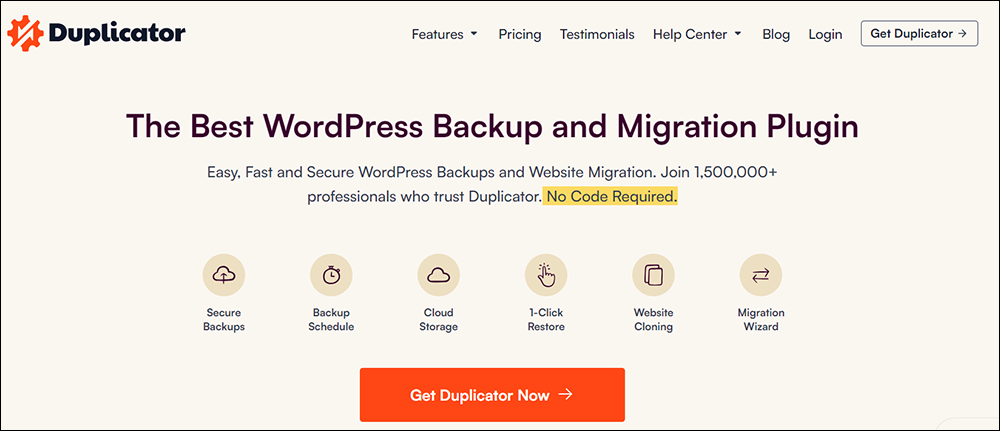Image resolution: width=1000 pixels, height=431 pixels.
Task: Click the outlined Get Duplicator header button
Action: (x=919, y=34)
